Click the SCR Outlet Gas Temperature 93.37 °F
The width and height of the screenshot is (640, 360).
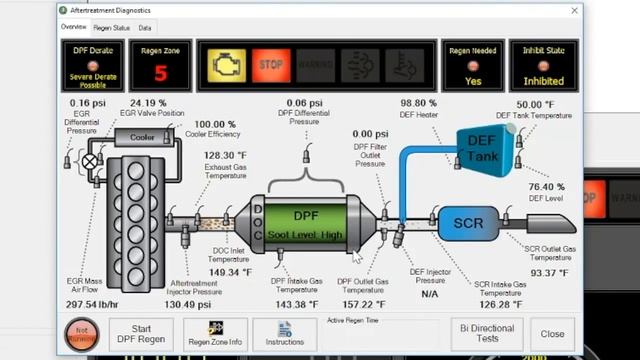click(549, 273)
